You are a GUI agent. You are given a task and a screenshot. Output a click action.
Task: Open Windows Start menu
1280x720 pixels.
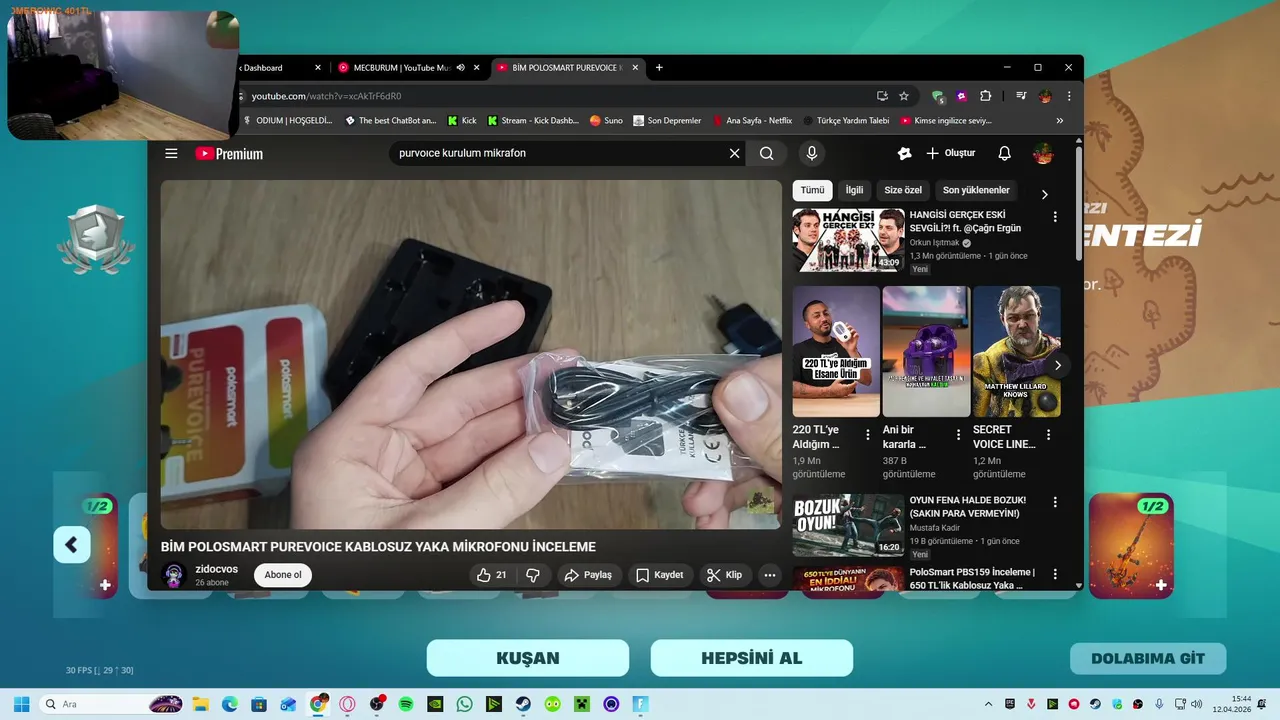(21, 704)
